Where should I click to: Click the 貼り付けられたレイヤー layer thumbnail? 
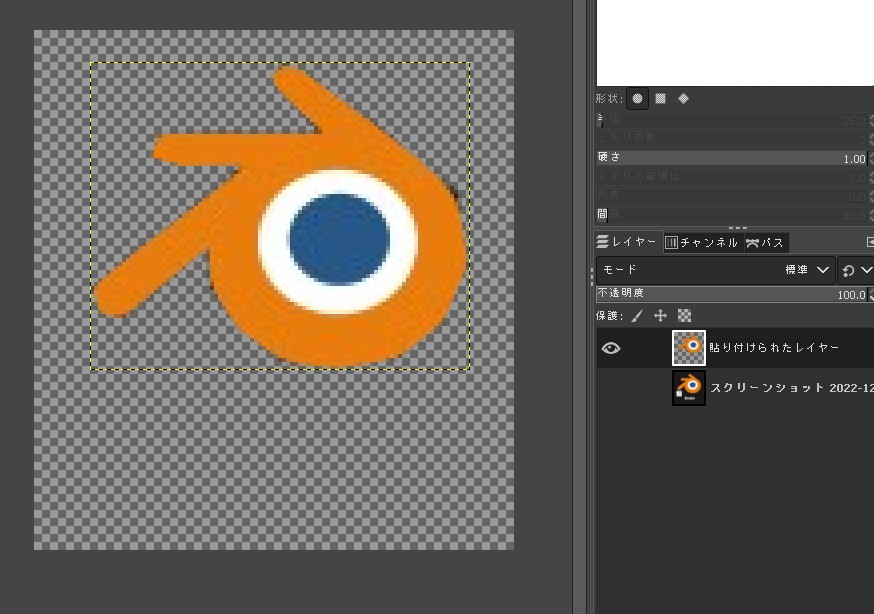click(689, 348)
